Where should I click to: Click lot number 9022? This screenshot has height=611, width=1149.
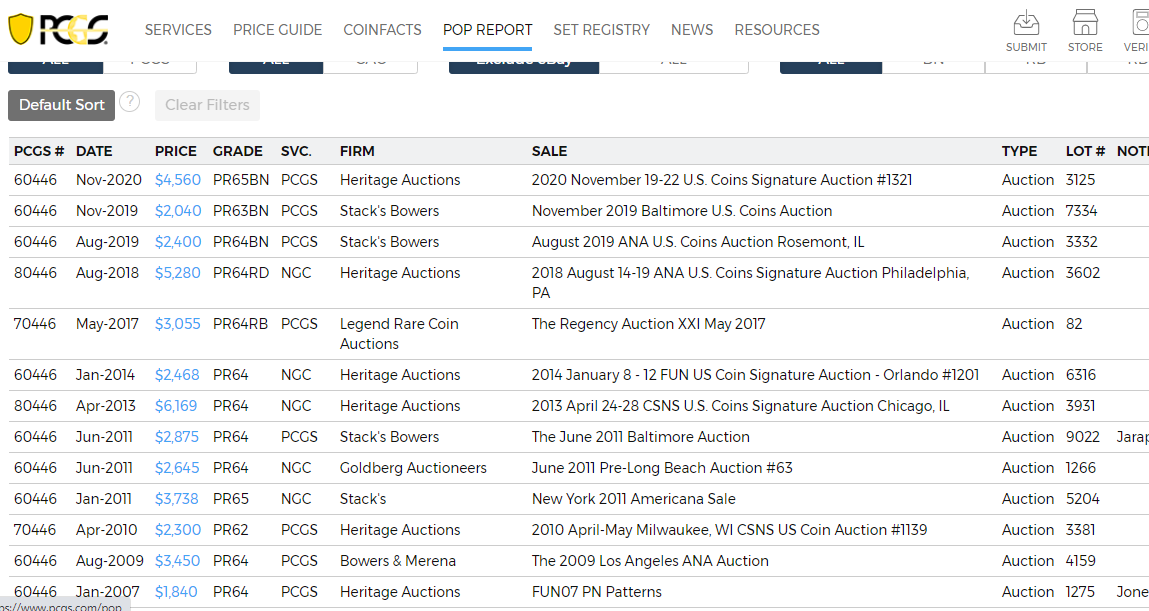(x=1083, y=437)
